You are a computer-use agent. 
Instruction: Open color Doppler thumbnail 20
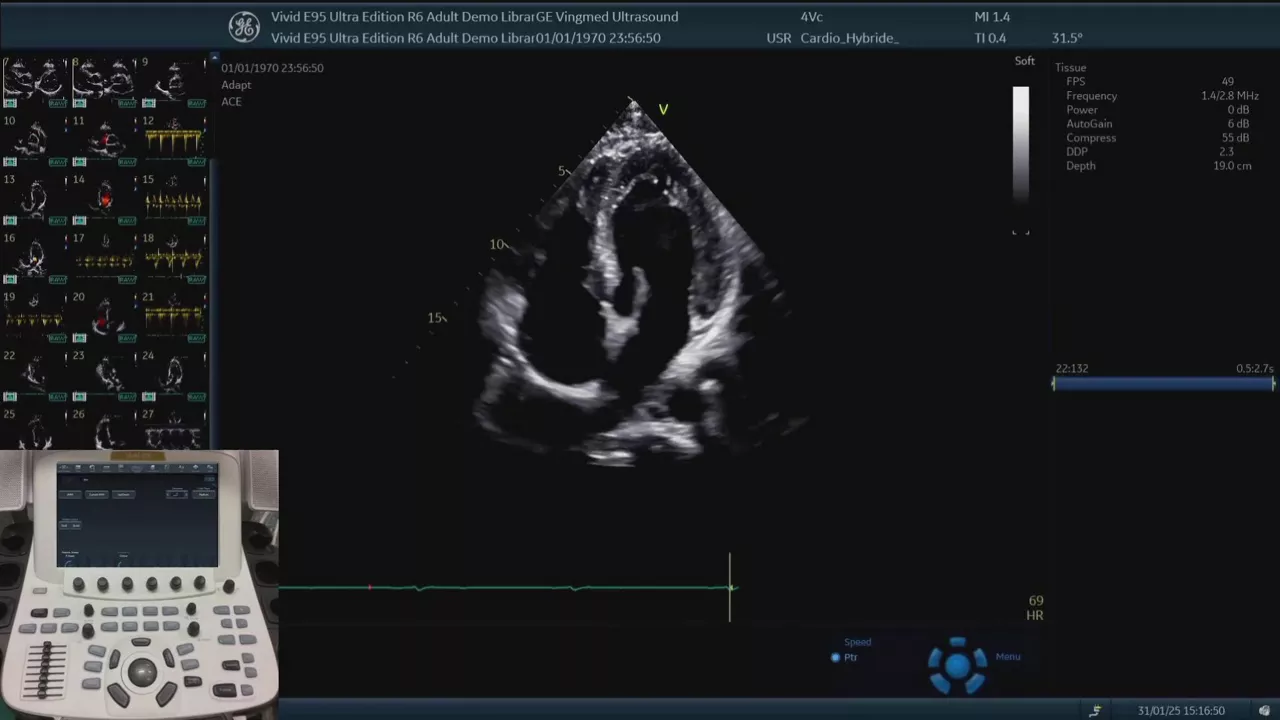[x=105, y=316]
